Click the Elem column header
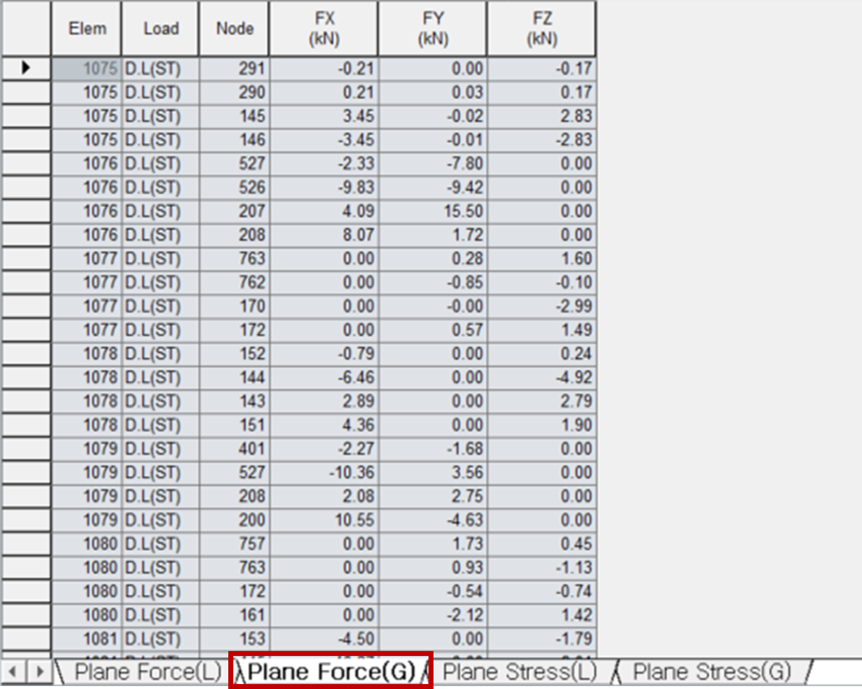 (x=86, y=28)
